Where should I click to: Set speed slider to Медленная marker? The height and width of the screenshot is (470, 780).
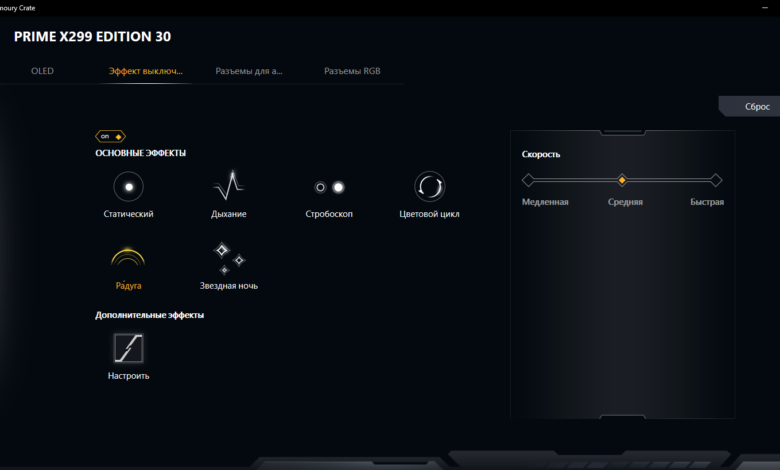pos(528,180)
